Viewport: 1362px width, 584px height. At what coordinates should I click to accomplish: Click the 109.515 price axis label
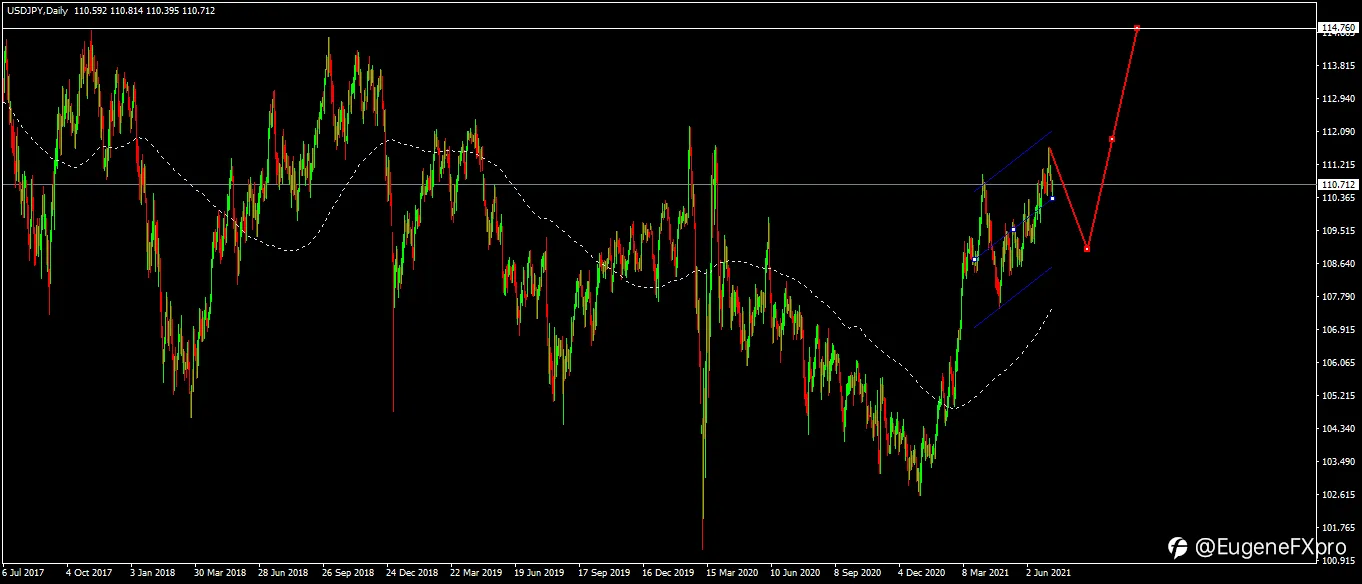1337,231
